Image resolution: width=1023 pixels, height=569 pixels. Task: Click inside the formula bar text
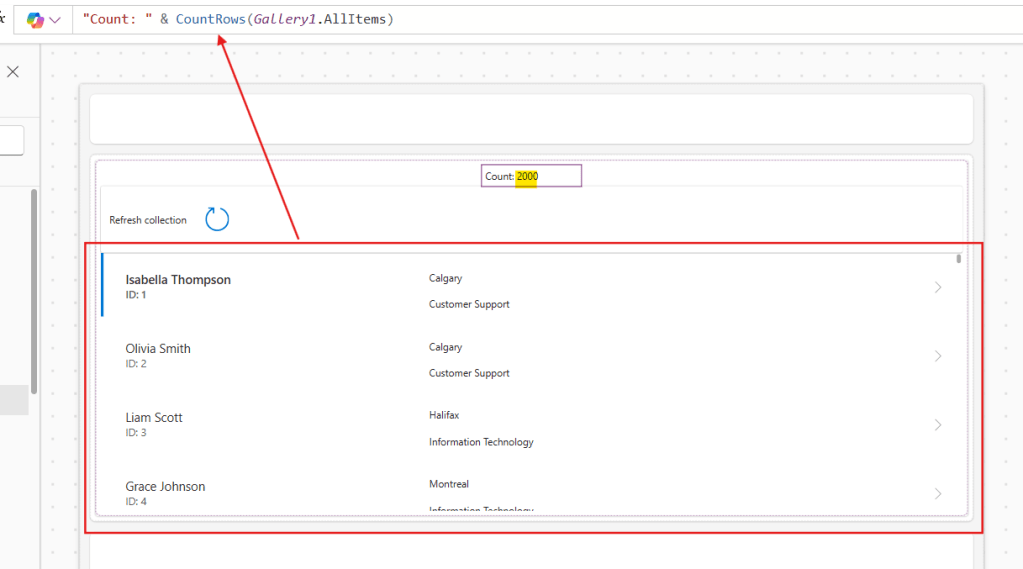pos(238,19)
